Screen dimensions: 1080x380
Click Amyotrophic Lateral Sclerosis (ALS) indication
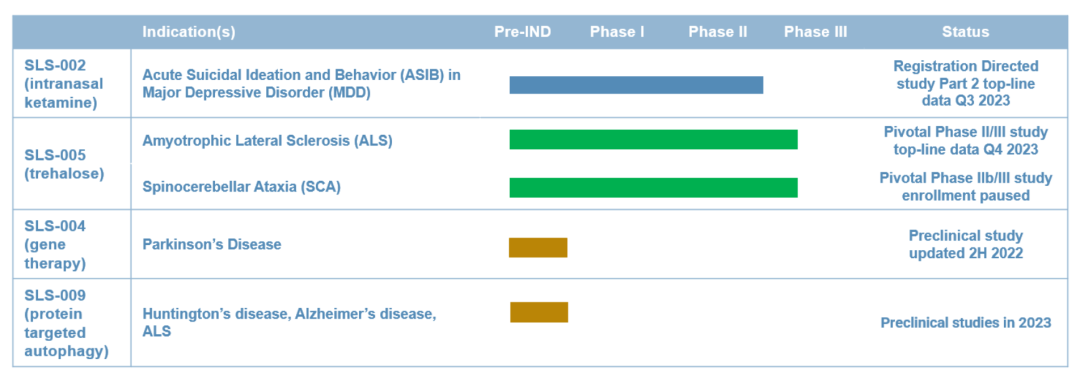(267, 141)
